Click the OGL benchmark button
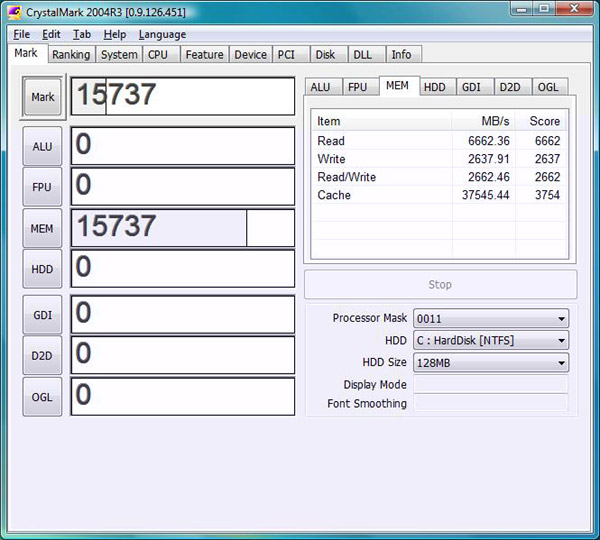This screenshot has height=540, width=600. point(42,396)
